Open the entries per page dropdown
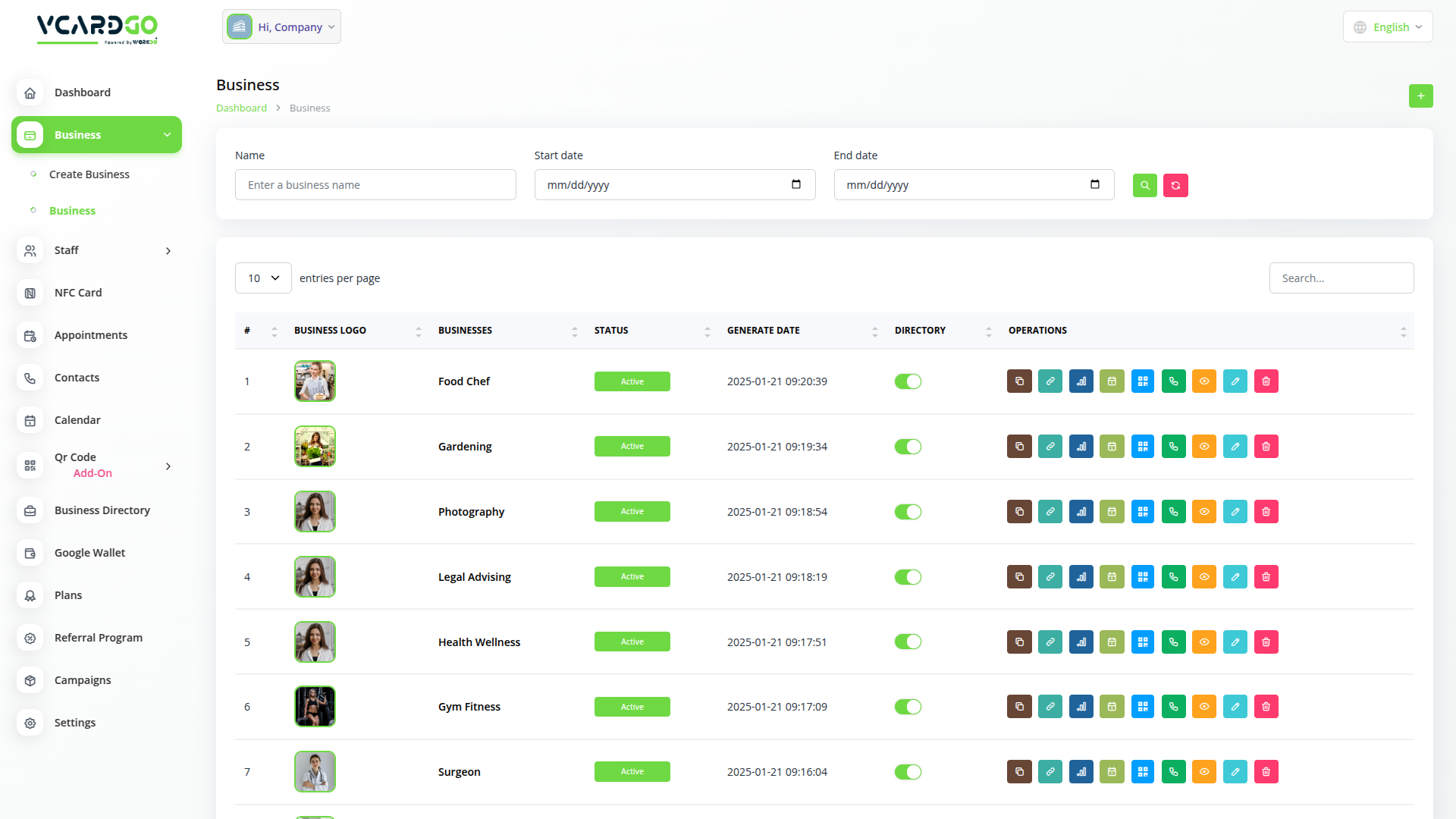The width and height of the screenshot is (1456, 819). tap(263, 278)
